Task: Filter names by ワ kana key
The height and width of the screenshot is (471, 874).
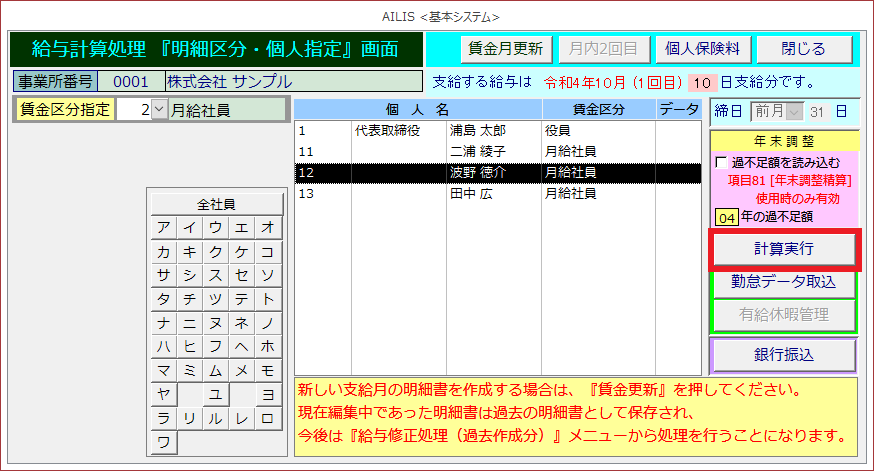Action: (x=163, y=441)
